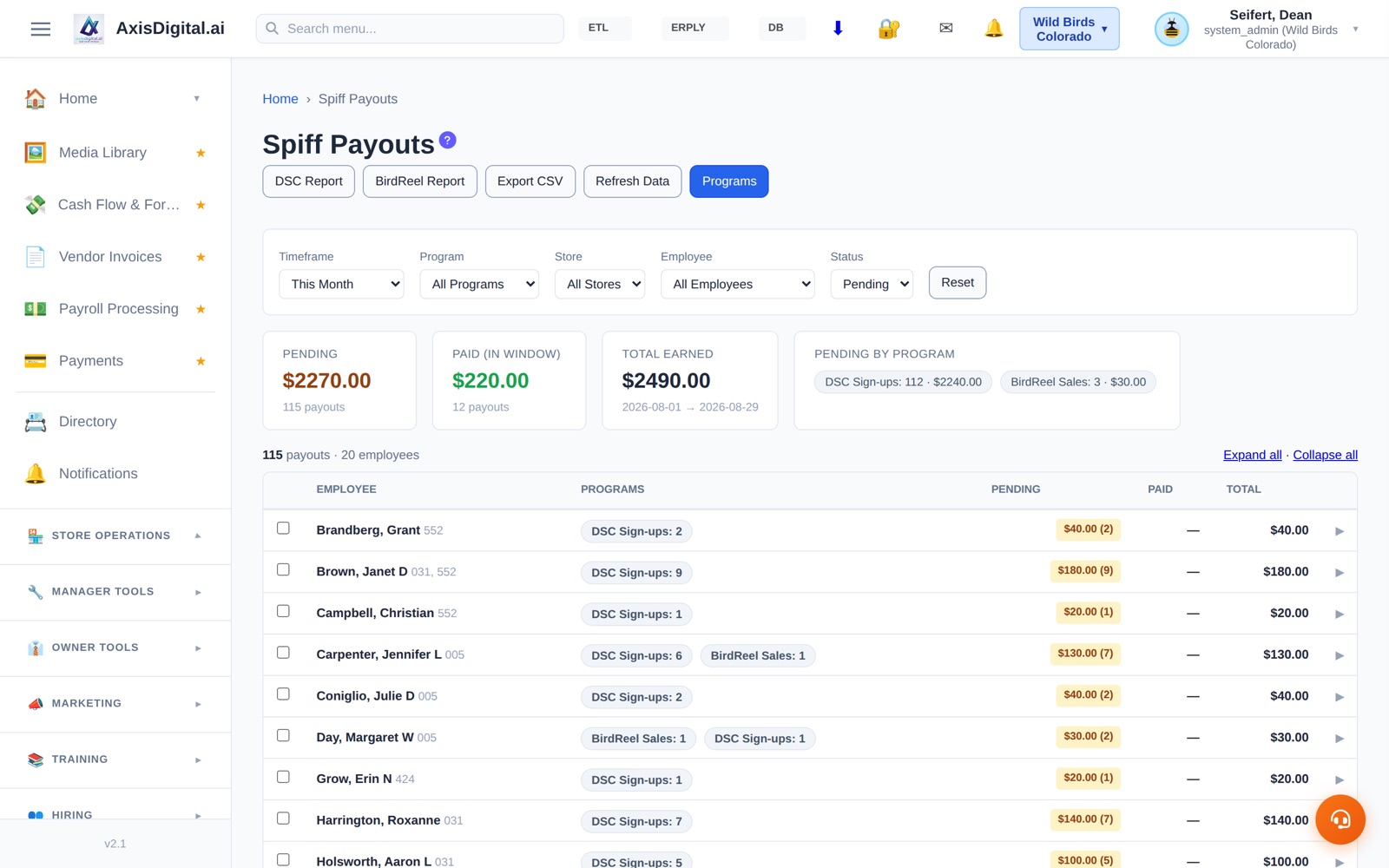
Task: Expand the Carpenter, Jennifer L row arrow
Action: pos(1340,655)
